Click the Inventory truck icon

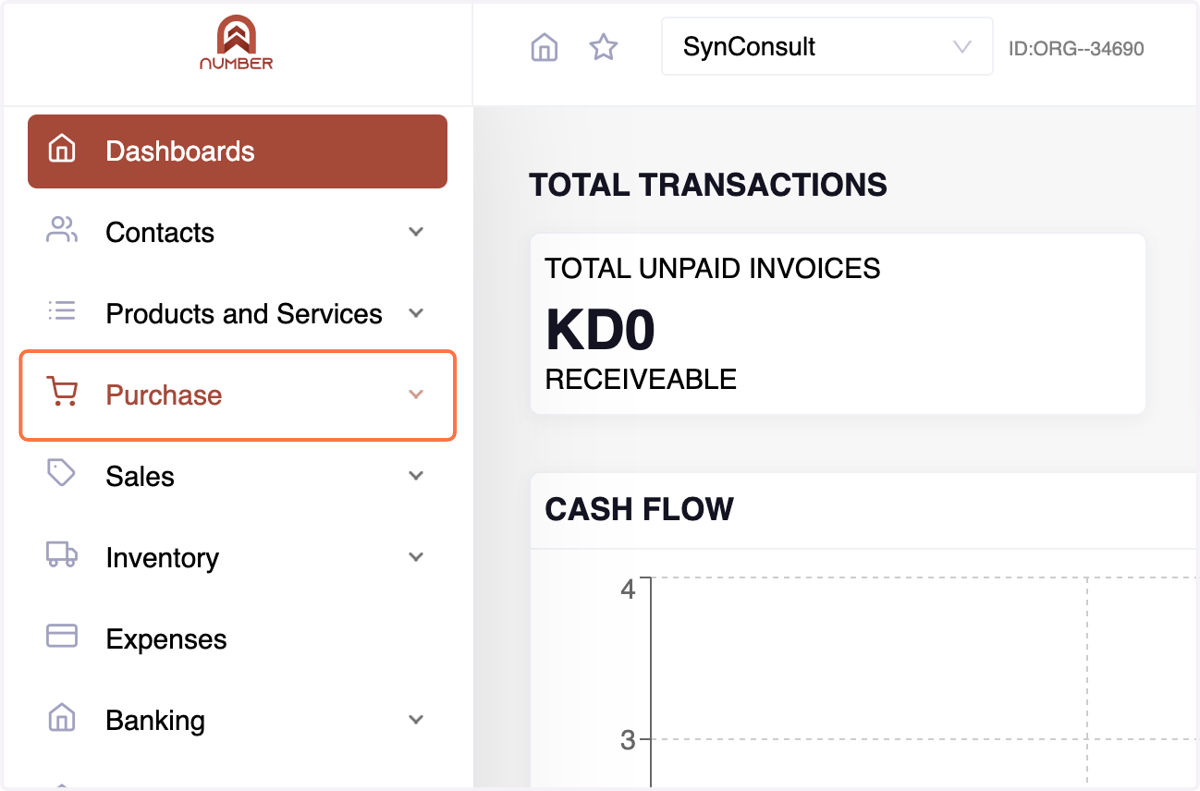pyautogui.click(x=62, y=555)
